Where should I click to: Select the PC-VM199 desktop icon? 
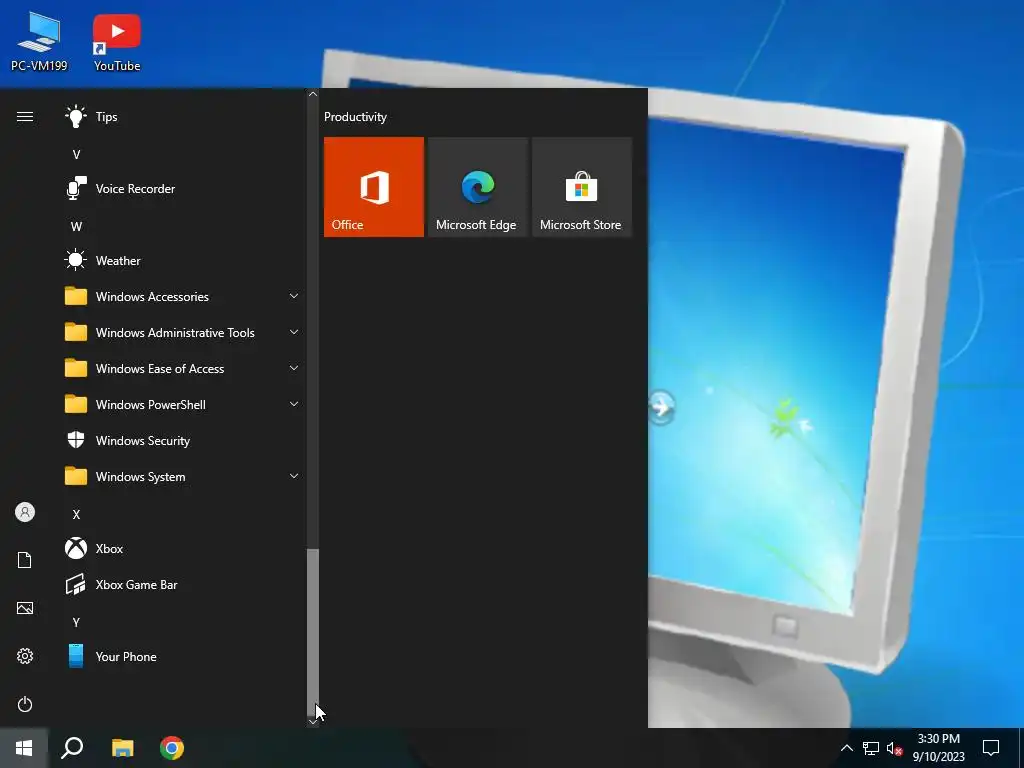[x=39, y=42]
